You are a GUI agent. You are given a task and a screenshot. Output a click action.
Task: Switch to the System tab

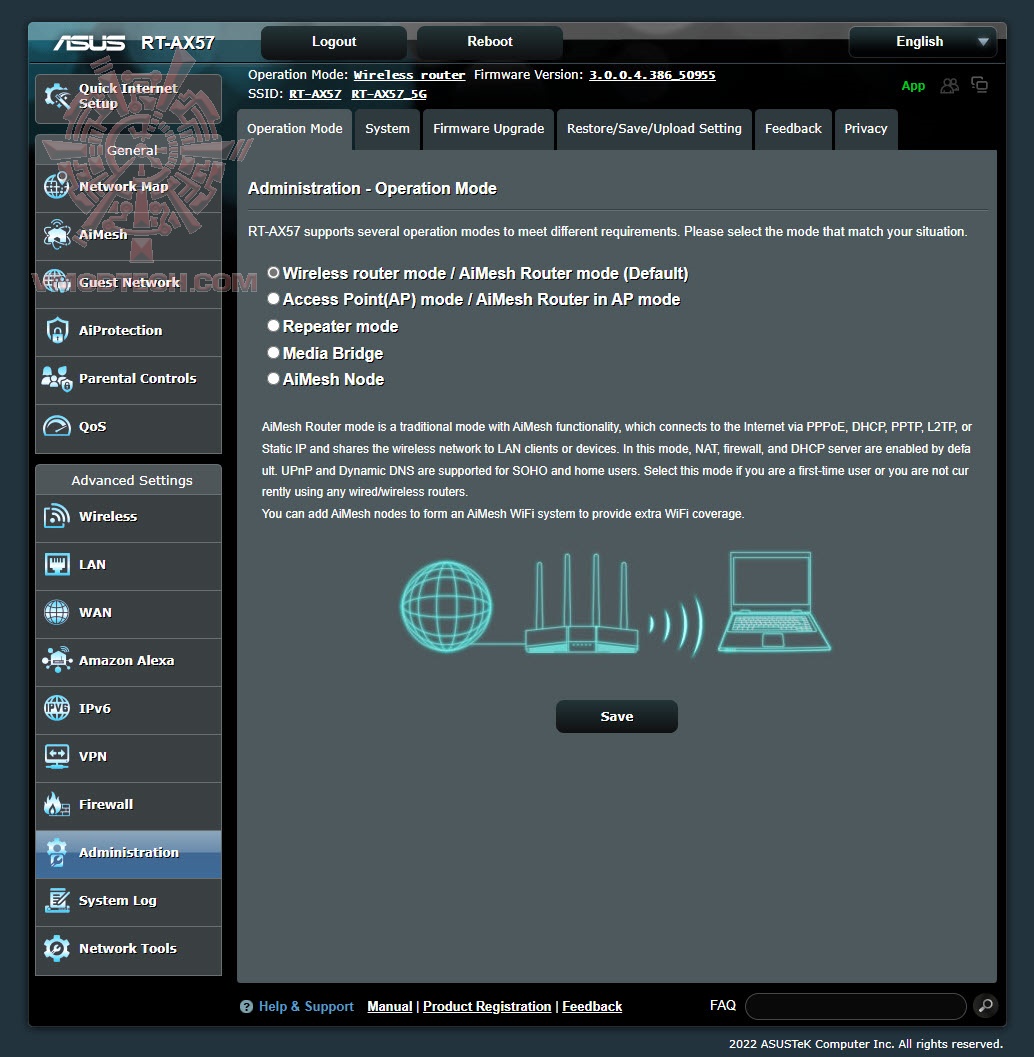point(388,129)
